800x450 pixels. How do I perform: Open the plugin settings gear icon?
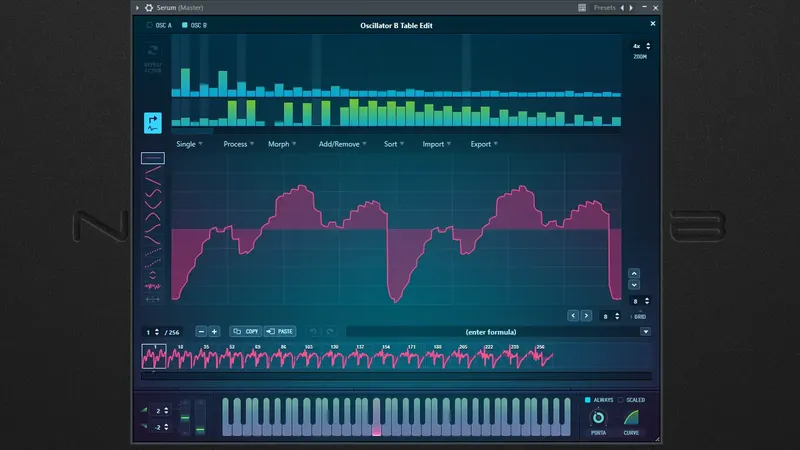[149, 8]
